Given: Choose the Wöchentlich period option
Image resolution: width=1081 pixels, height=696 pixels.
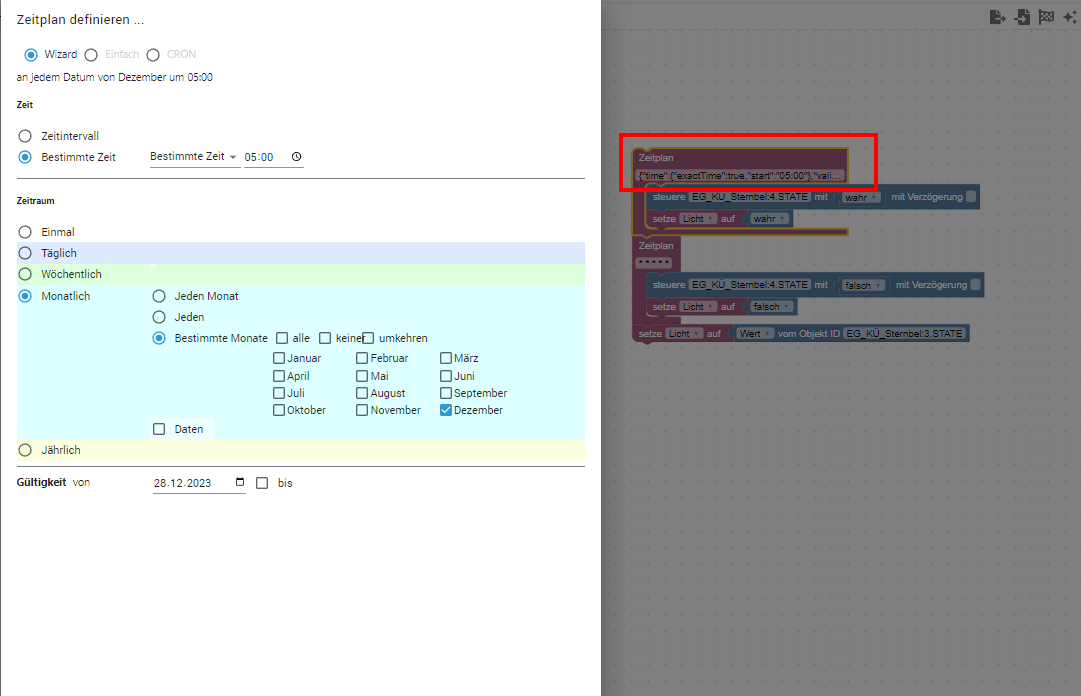Looking at the screenshot, I should click(x=26, y=274).
